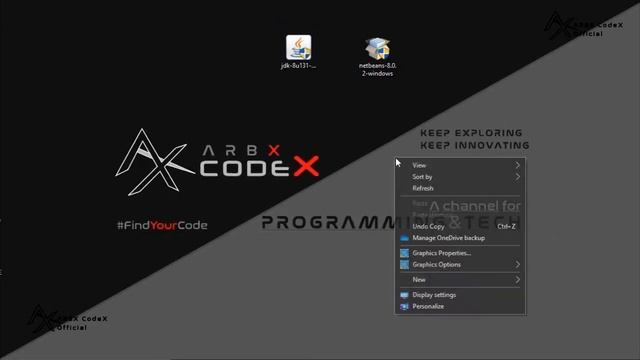
Task: Click the Graphics Properties icon in menu
Action: coord(404,253)
